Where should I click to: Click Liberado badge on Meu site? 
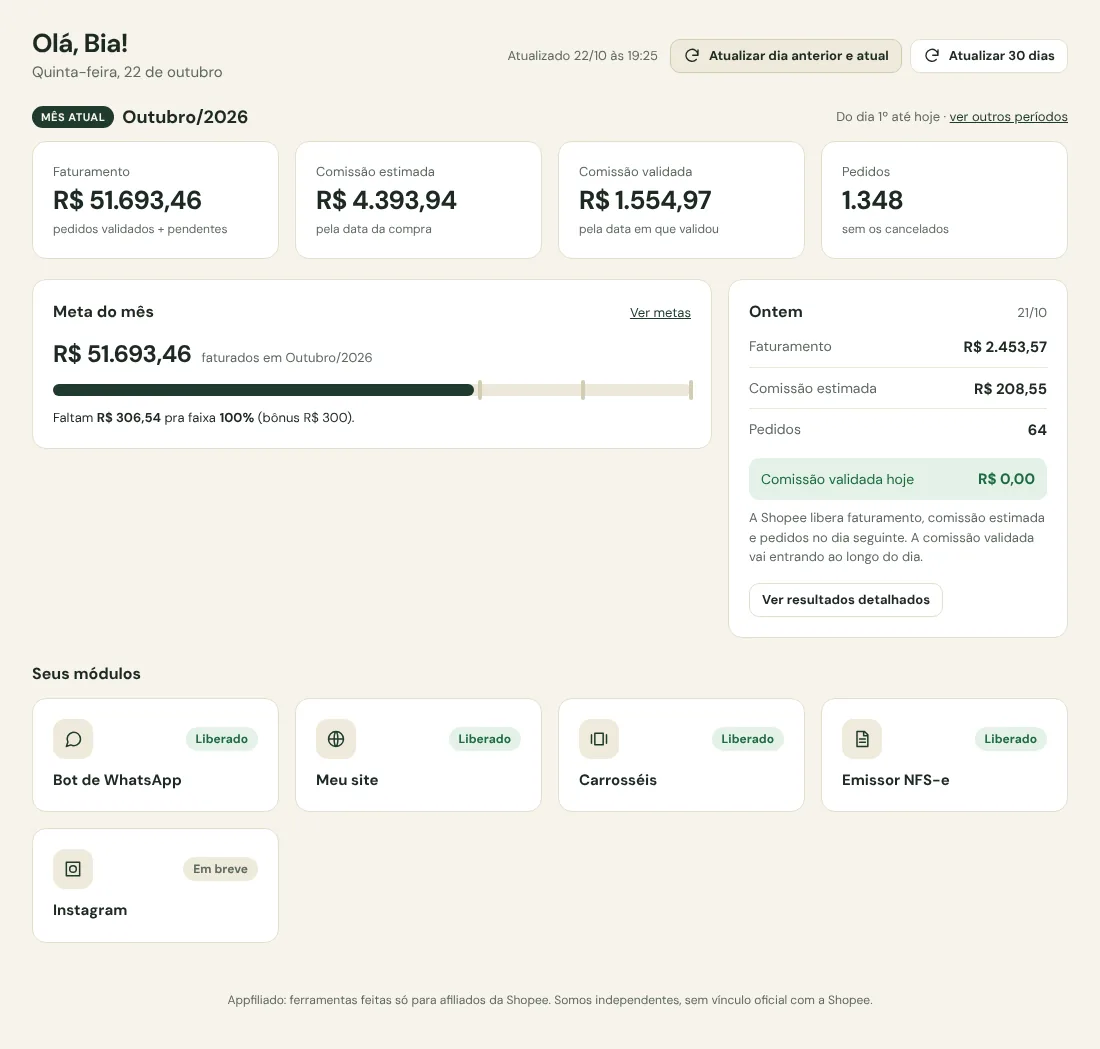coord(485,739)
